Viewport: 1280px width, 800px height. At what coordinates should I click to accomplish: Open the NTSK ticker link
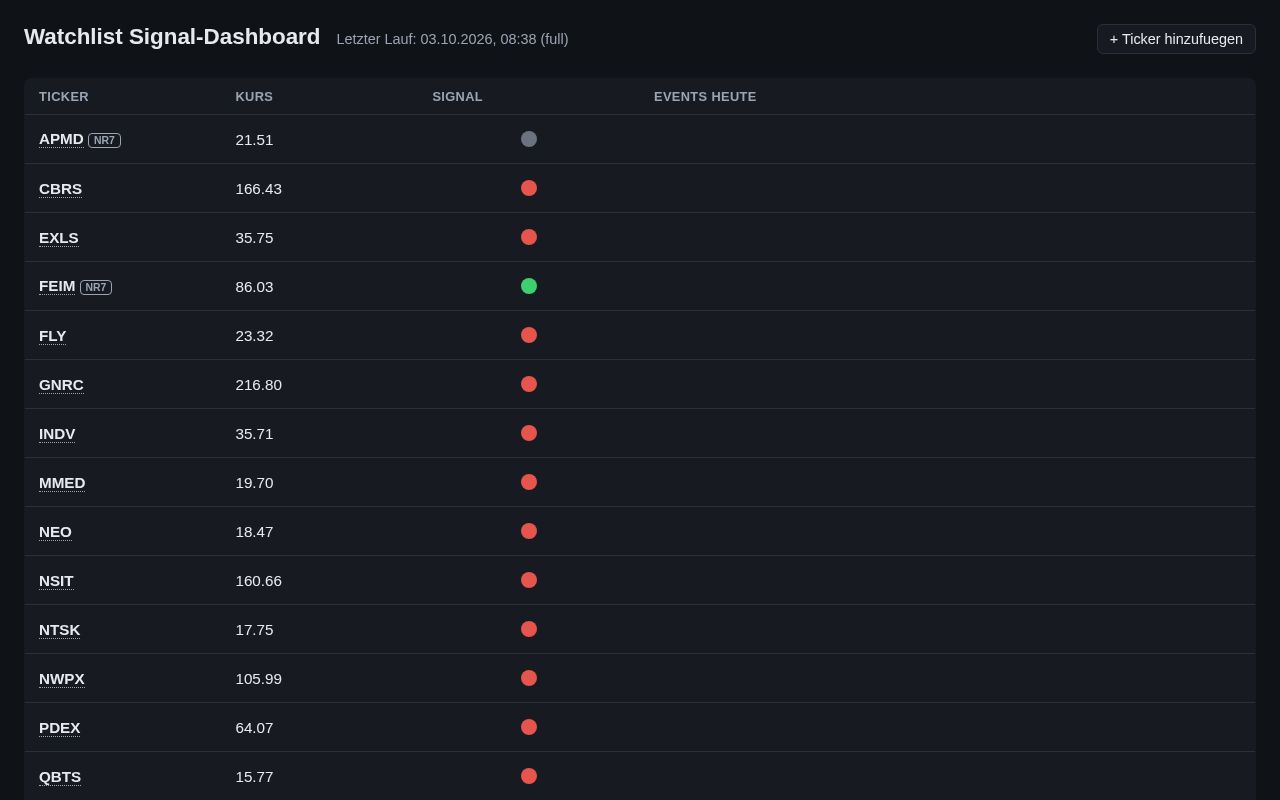[x=59, y=629]
